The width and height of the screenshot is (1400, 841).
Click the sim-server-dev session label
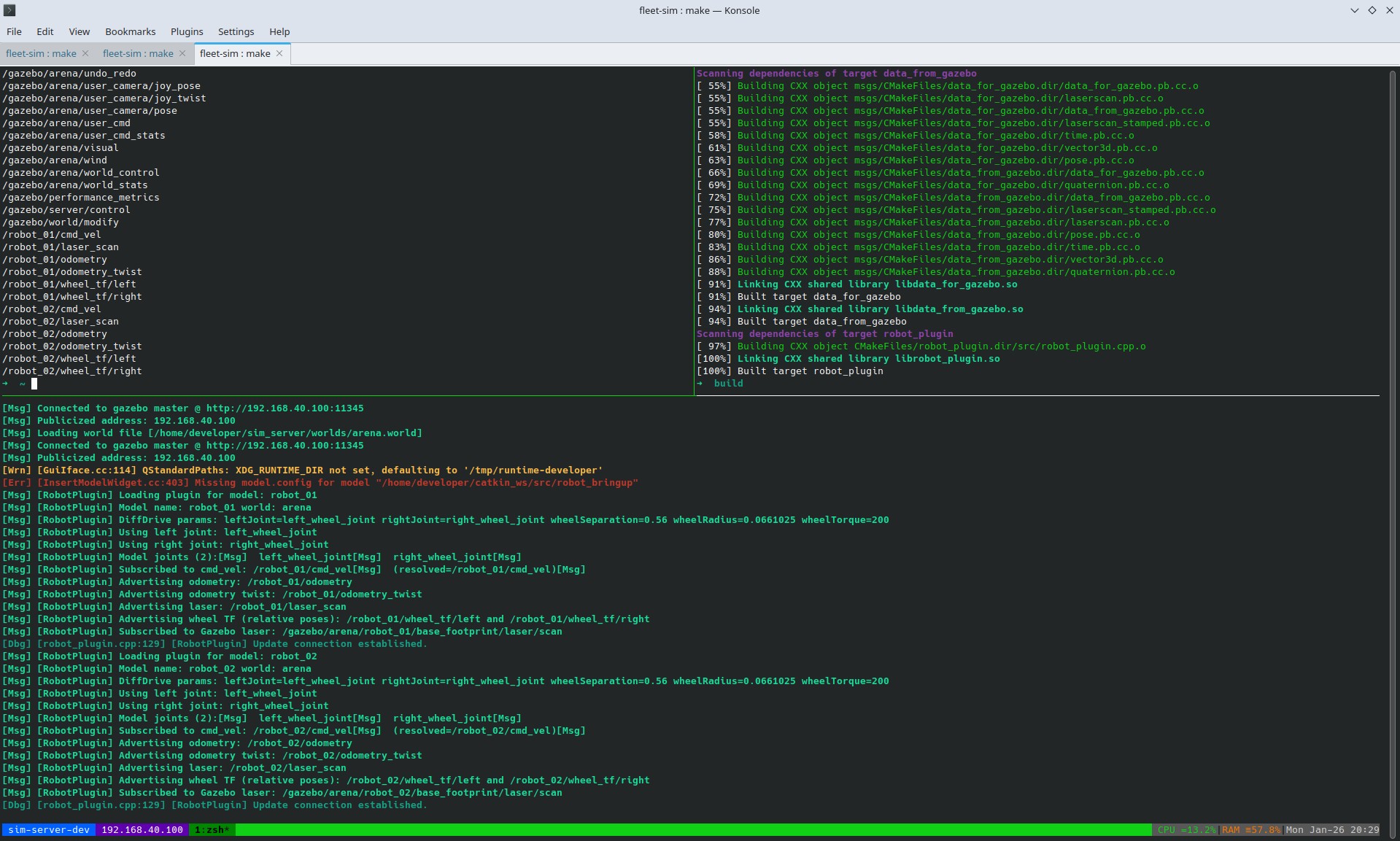[x=49, y=829]
